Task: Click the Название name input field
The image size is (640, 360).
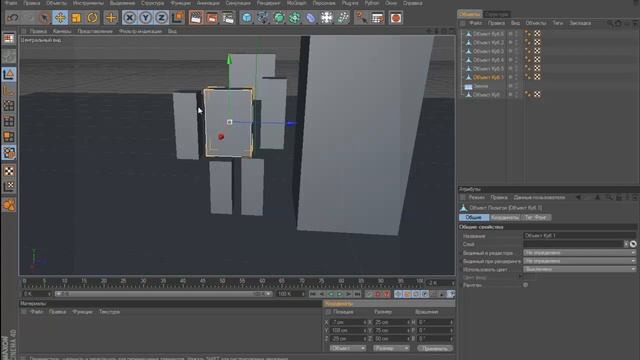Action: (x=579, y=236)
